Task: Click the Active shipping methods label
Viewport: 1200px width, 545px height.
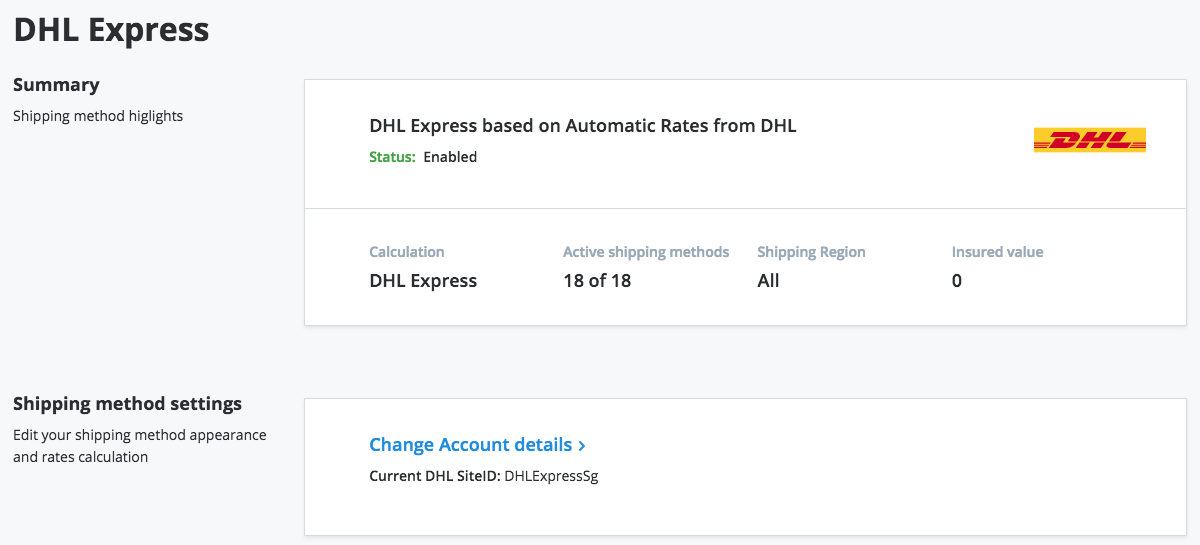Action: (646, 252)
